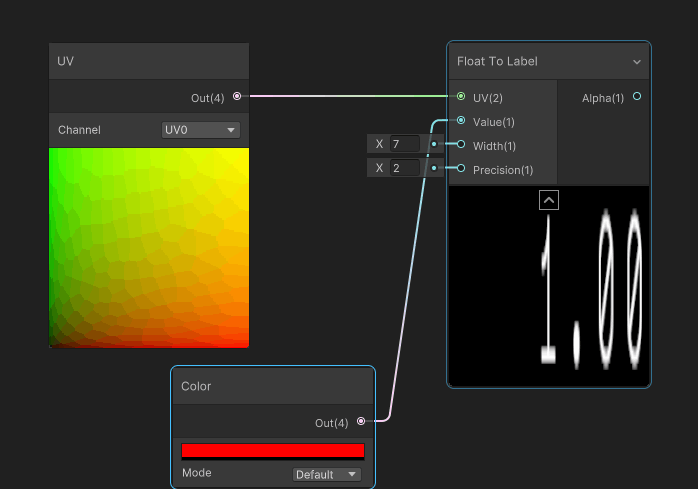Click the Alpha(1) output port
Image resolution: width=698 pixels, height=489 pixels.
(637, 96)
